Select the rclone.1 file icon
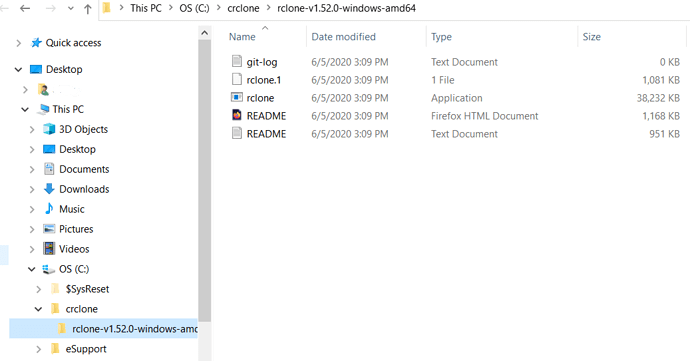 click(x=237, y=79)
